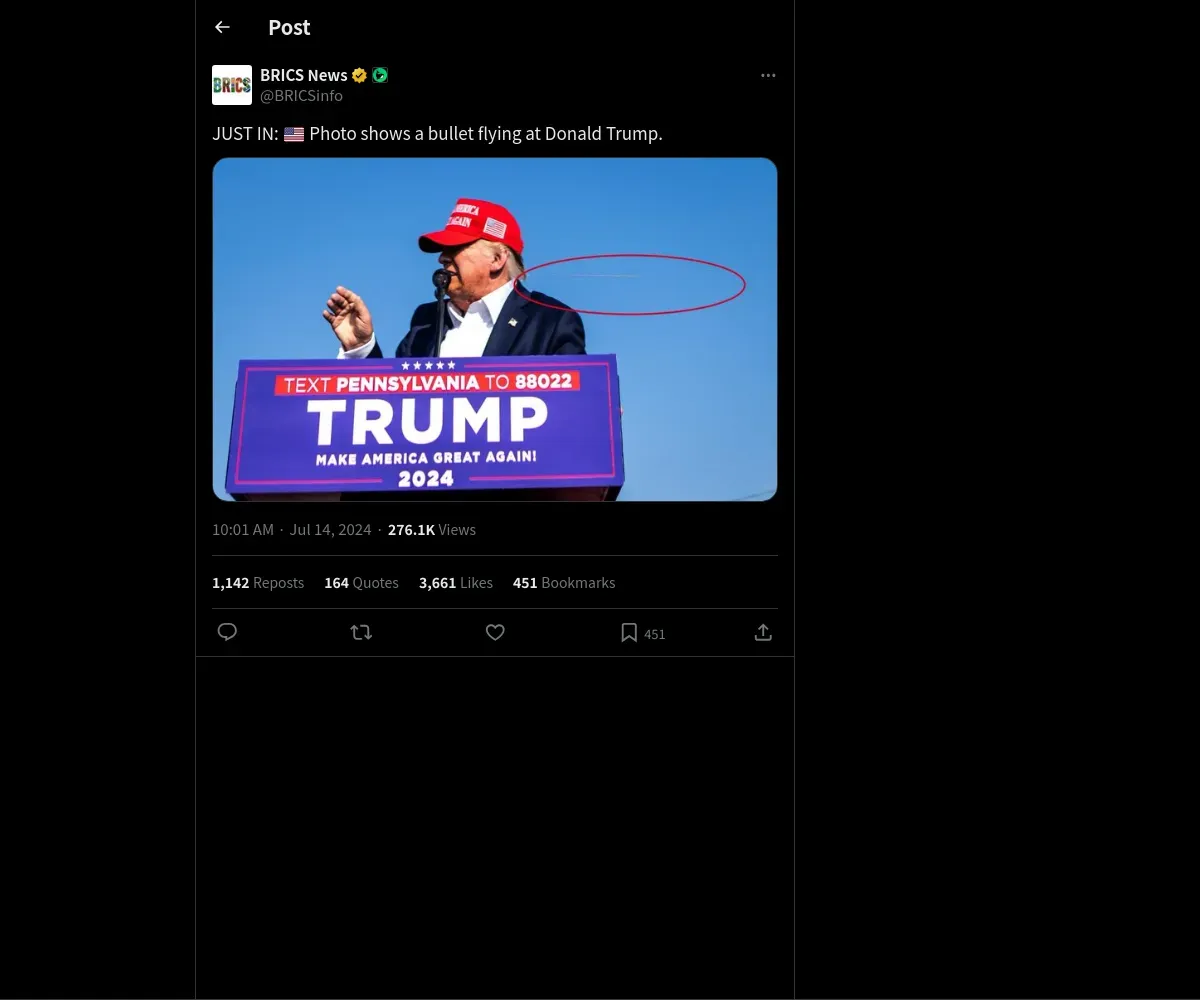Image resolution: width=1200 pixels, height=1000 pixels.
Task: Open the 451 Bookmarks count
Action: coord(564,582)
